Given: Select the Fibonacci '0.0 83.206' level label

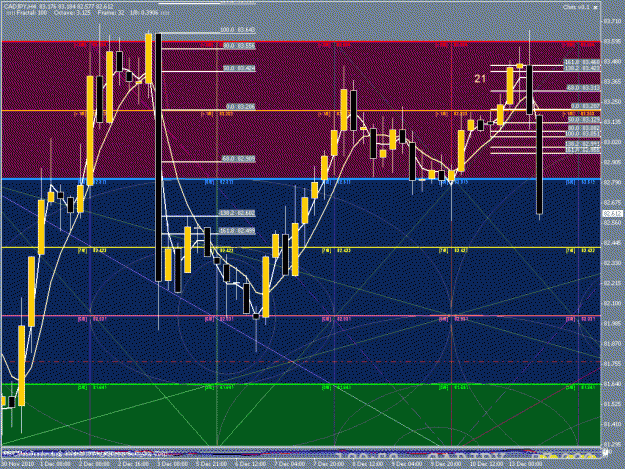Looking at the screenshot, I should 240,107.
